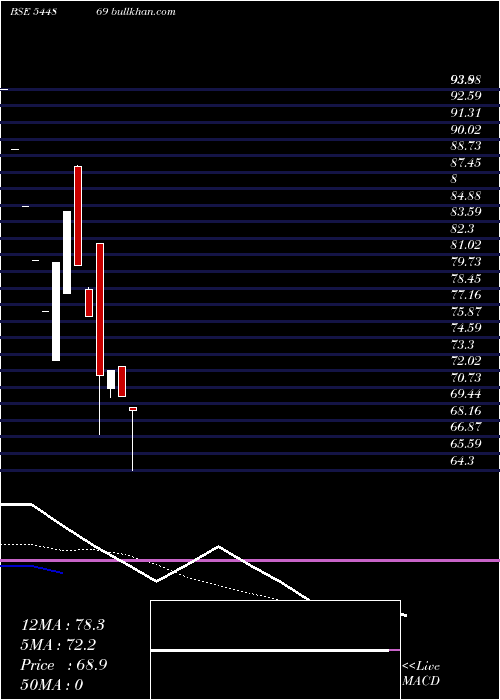Click the 79.73 price axis label
Viewport: 500px width, 700px height.
tap(466, 262)
